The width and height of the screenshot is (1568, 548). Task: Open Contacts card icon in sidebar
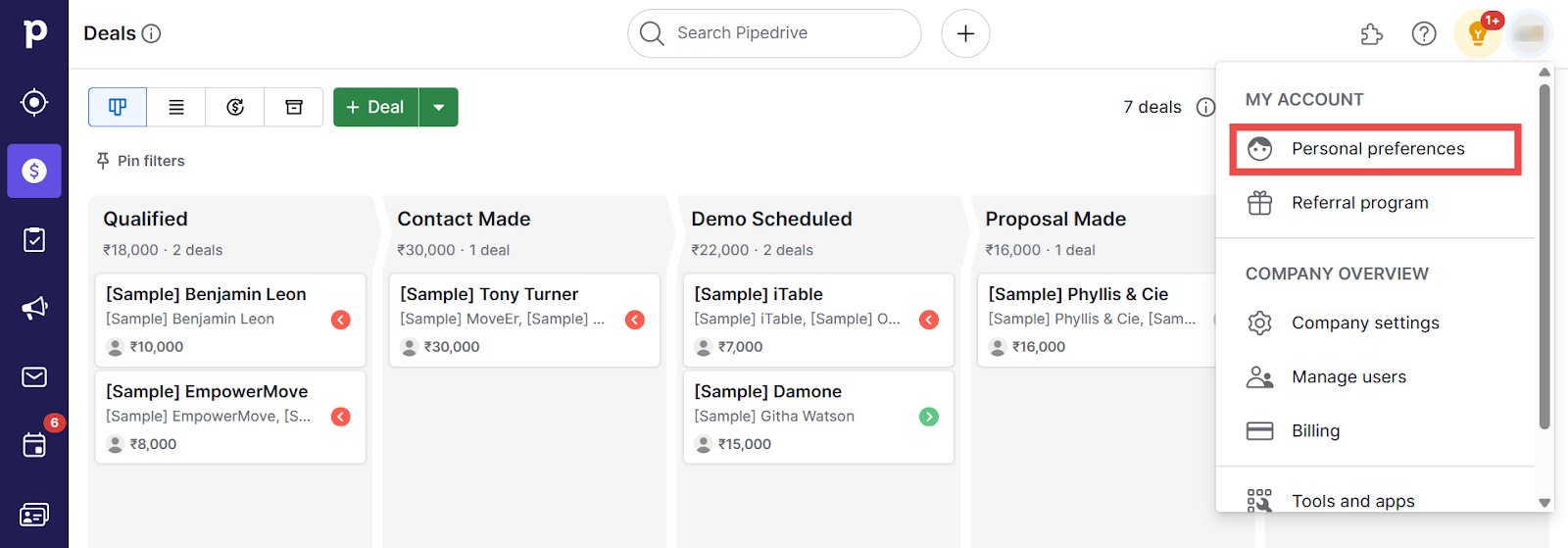coord(34,515)
